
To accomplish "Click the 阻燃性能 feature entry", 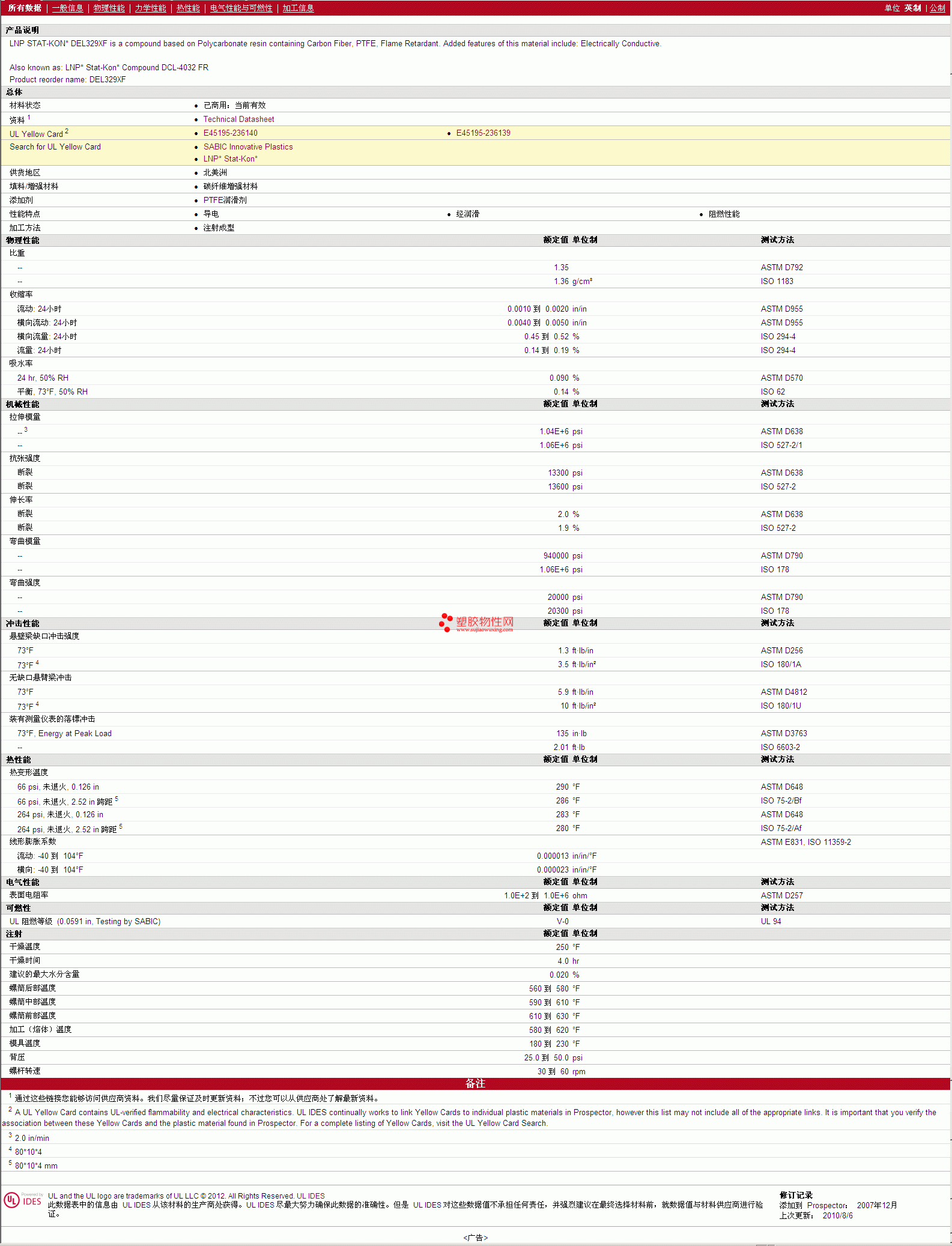I will pyautogui.click(x=724, y=214).
